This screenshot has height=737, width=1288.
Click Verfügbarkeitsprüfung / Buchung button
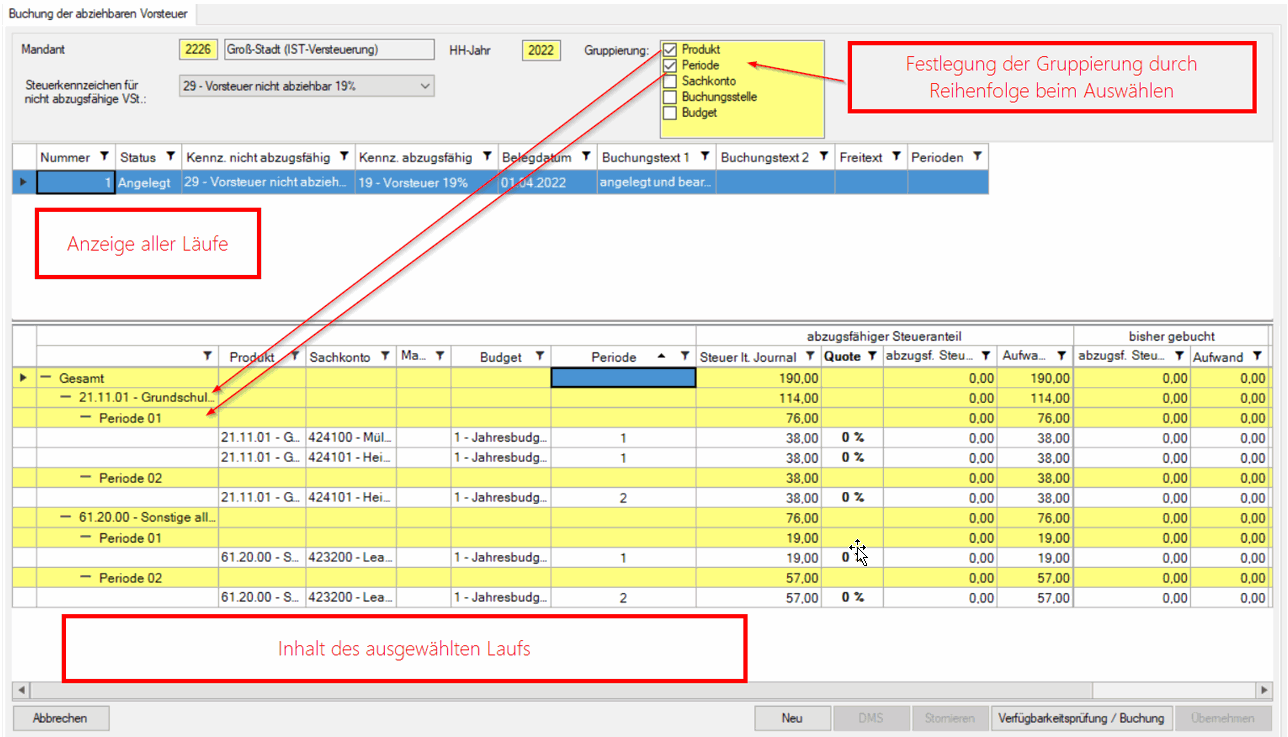pos(1082,718)
